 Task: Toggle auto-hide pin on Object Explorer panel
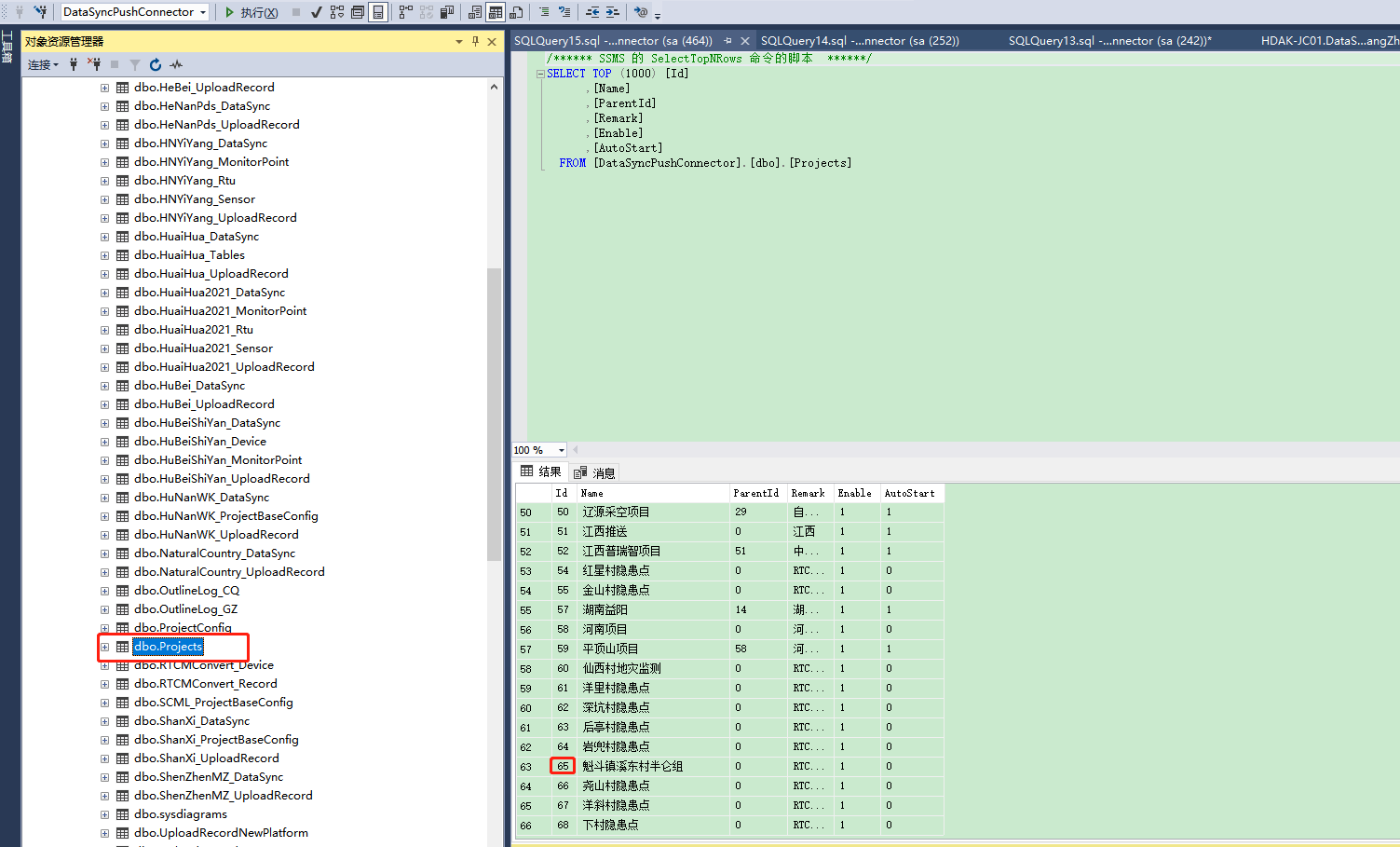pos(475,41)
